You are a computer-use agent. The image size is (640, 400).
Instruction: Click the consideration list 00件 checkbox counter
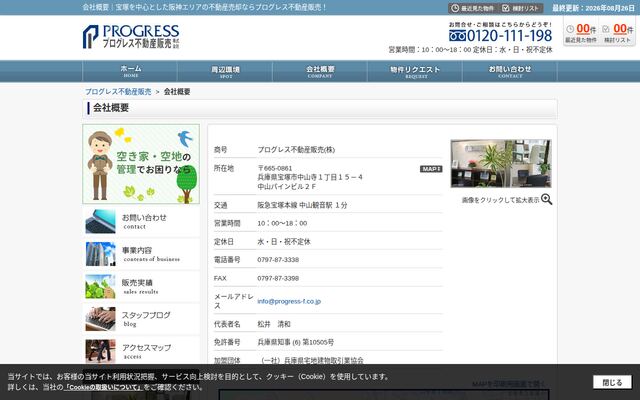(617, 32)
